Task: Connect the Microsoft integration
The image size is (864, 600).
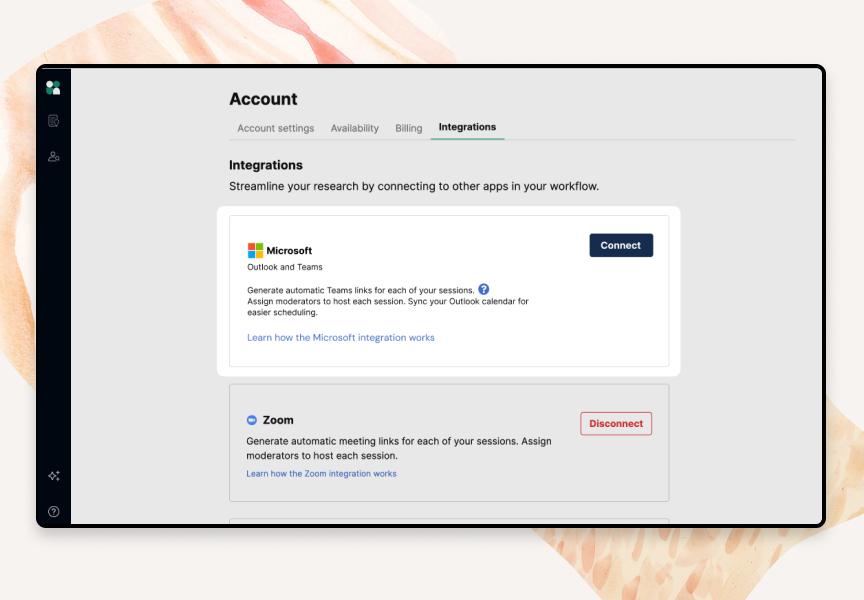Action: tap(620, 245)
